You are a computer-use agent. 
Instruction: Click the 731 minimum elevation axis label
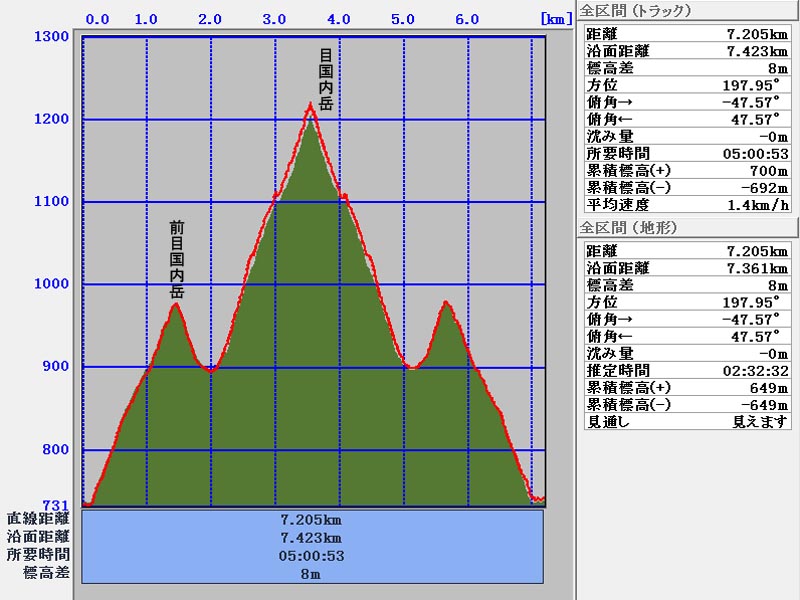click(55, 504)
